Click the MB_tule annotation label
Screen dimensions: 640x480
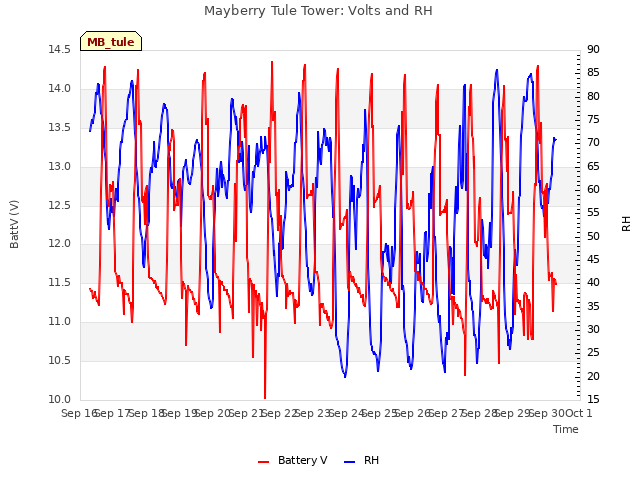pos(111,42)
